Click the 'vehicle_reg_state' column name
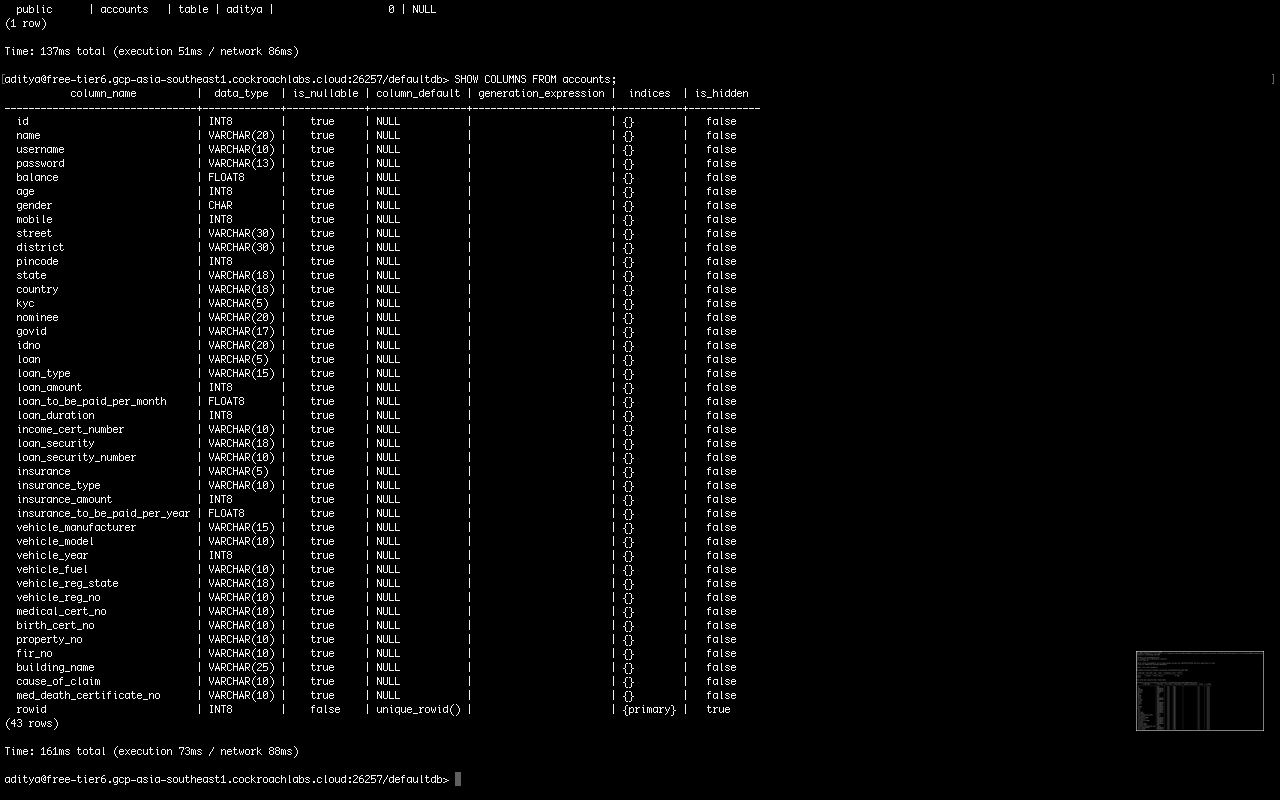 (x=67, y=583)
